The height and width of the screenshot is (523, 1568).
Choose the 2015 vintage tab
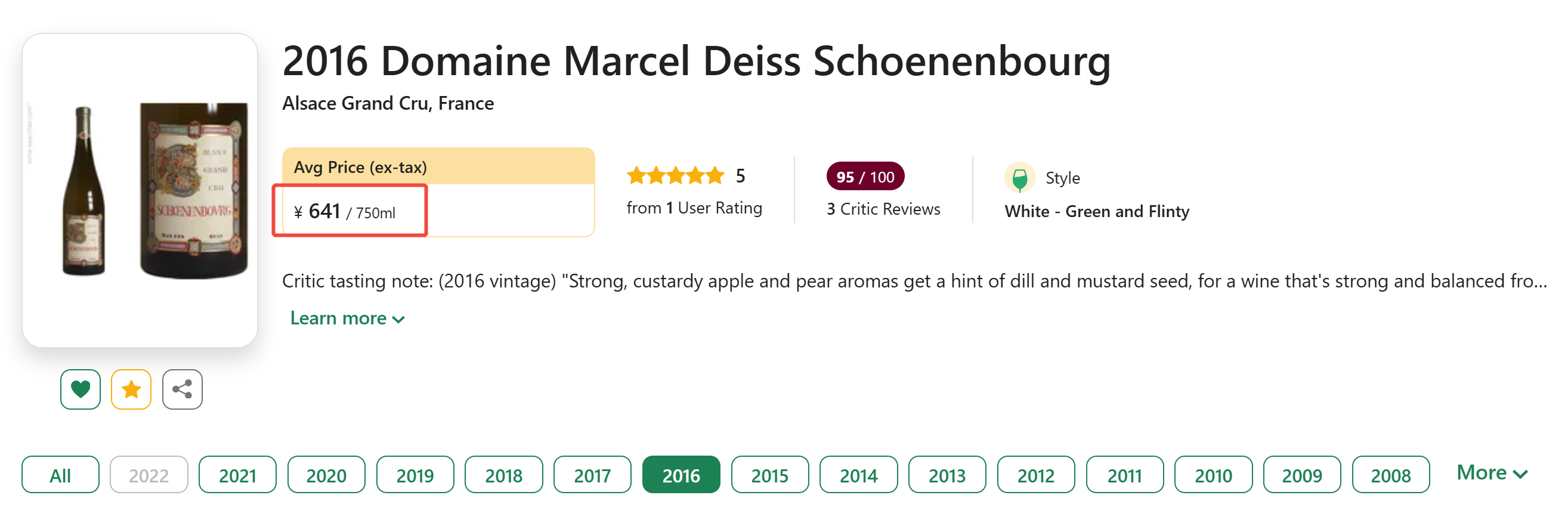[x=769, y=475]
